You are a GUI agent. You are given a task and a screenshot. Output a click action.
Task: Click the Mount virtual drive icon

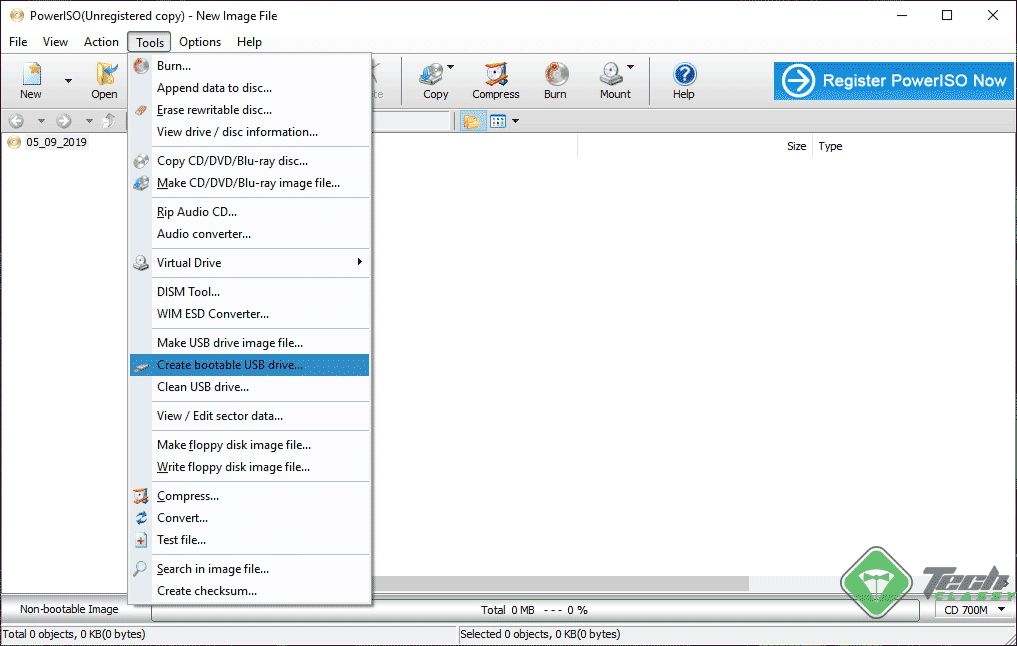pos(614,80)
